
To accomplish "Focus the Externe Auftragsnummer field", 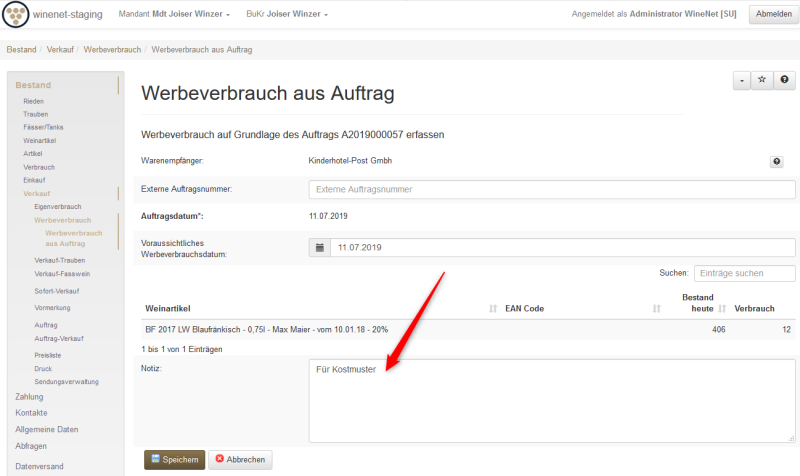I will [x=552, y=189].
